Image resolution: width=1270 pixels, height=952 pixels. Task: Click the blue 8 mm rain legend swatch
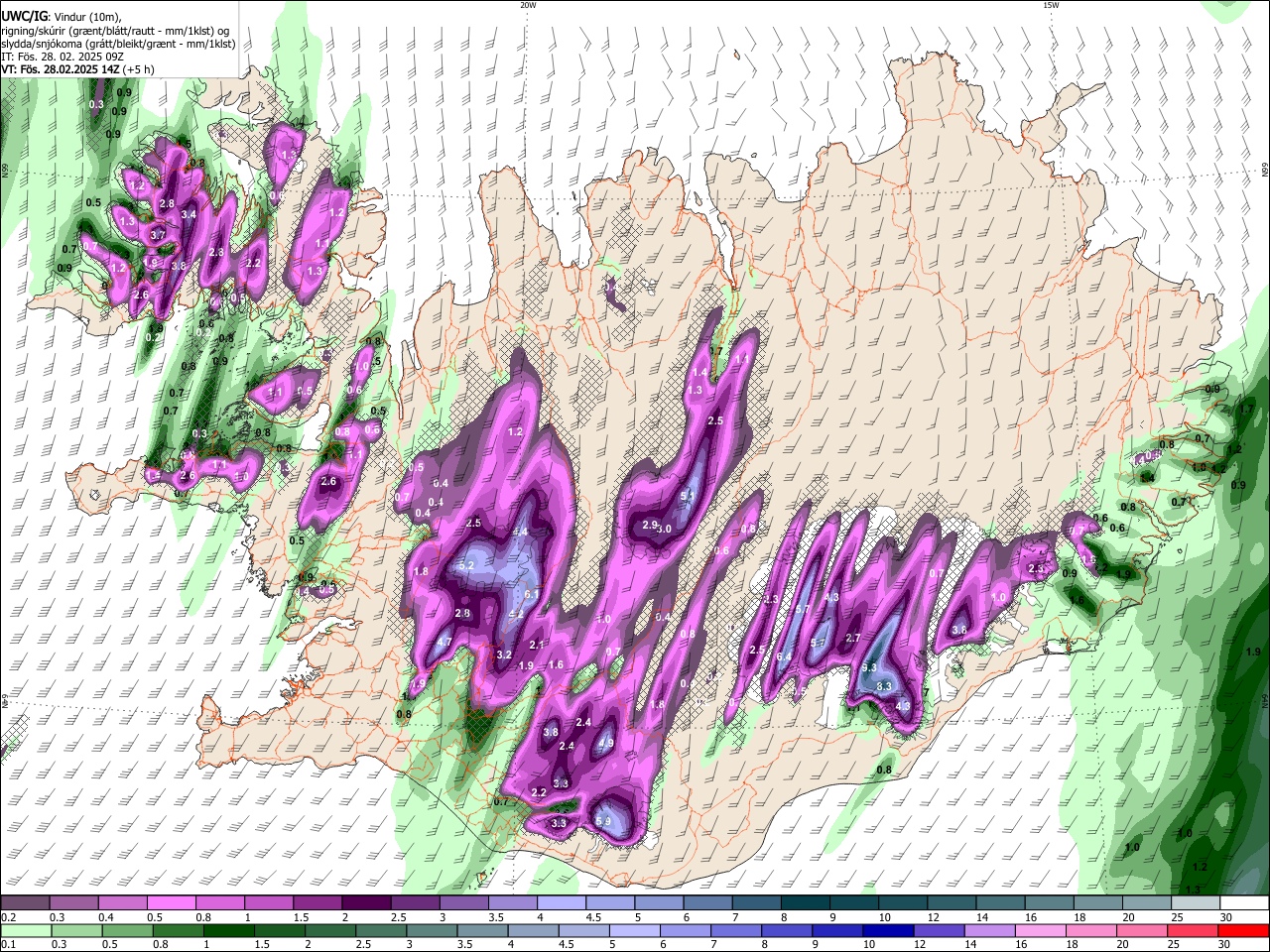click(789, 930)
